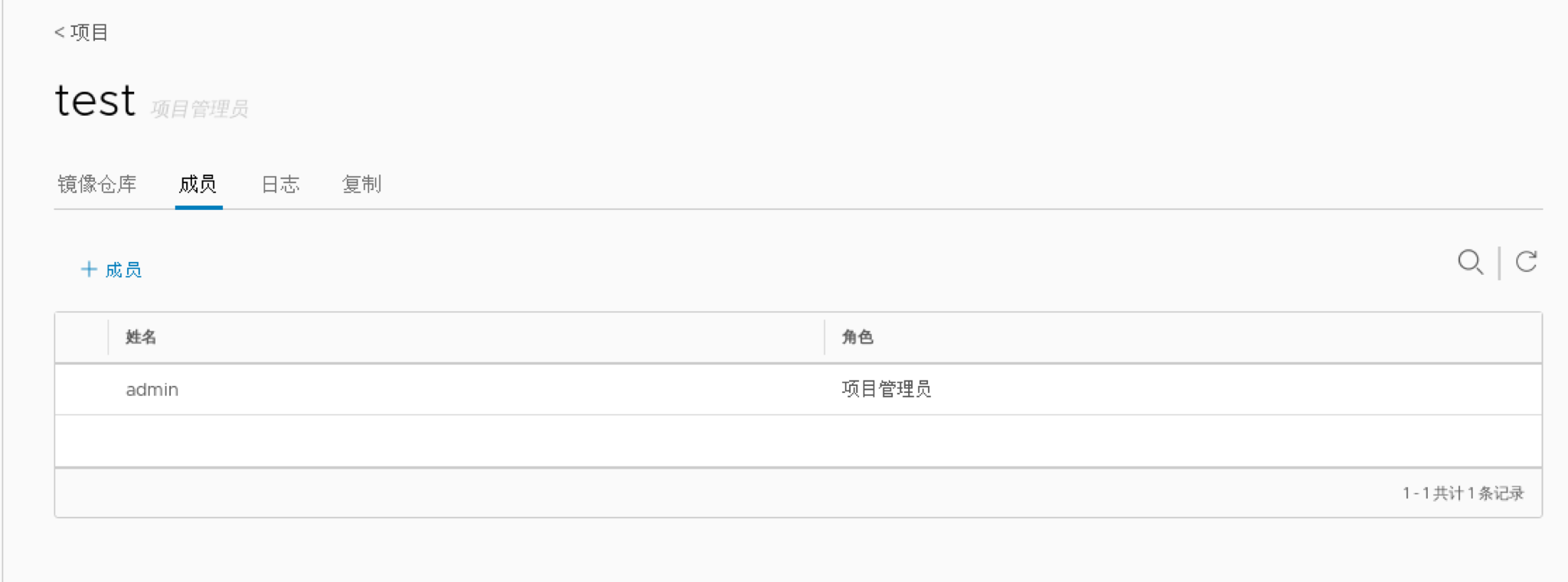1568x582 pixels.
Task: Sort by the 姓名 column header
Action: pos(141,337)
